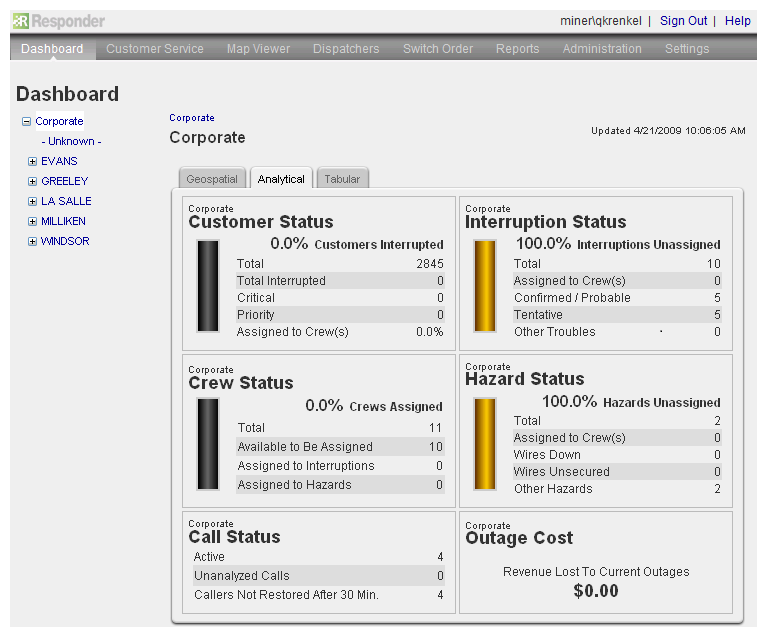
Task: Click the Crew Status black gauge bar
Action: (x=208, y=444)
